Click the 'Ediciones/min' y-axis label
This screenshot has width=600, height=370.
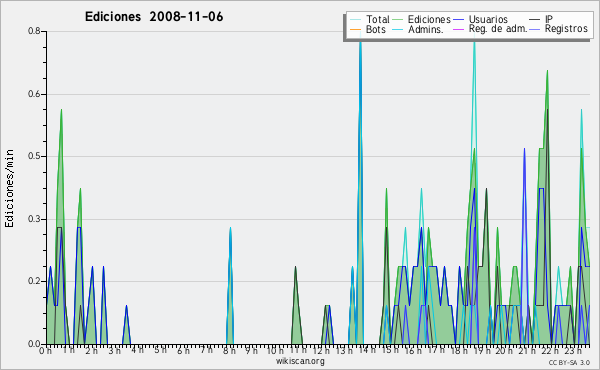tap(9, 188)
